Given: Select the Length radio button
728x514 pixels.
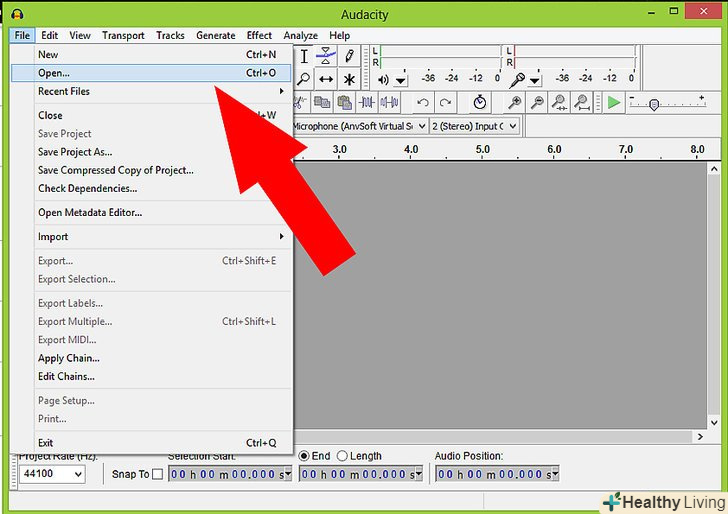Looking at the screenshot, I should [342, 456].
